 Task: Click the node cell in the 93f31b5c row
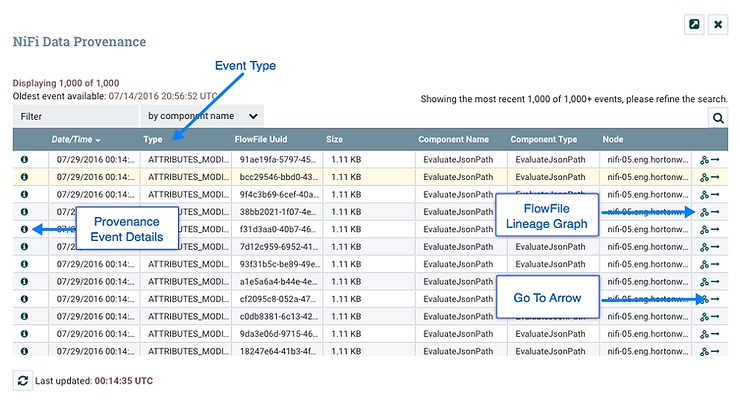click(x=648, y=264)
